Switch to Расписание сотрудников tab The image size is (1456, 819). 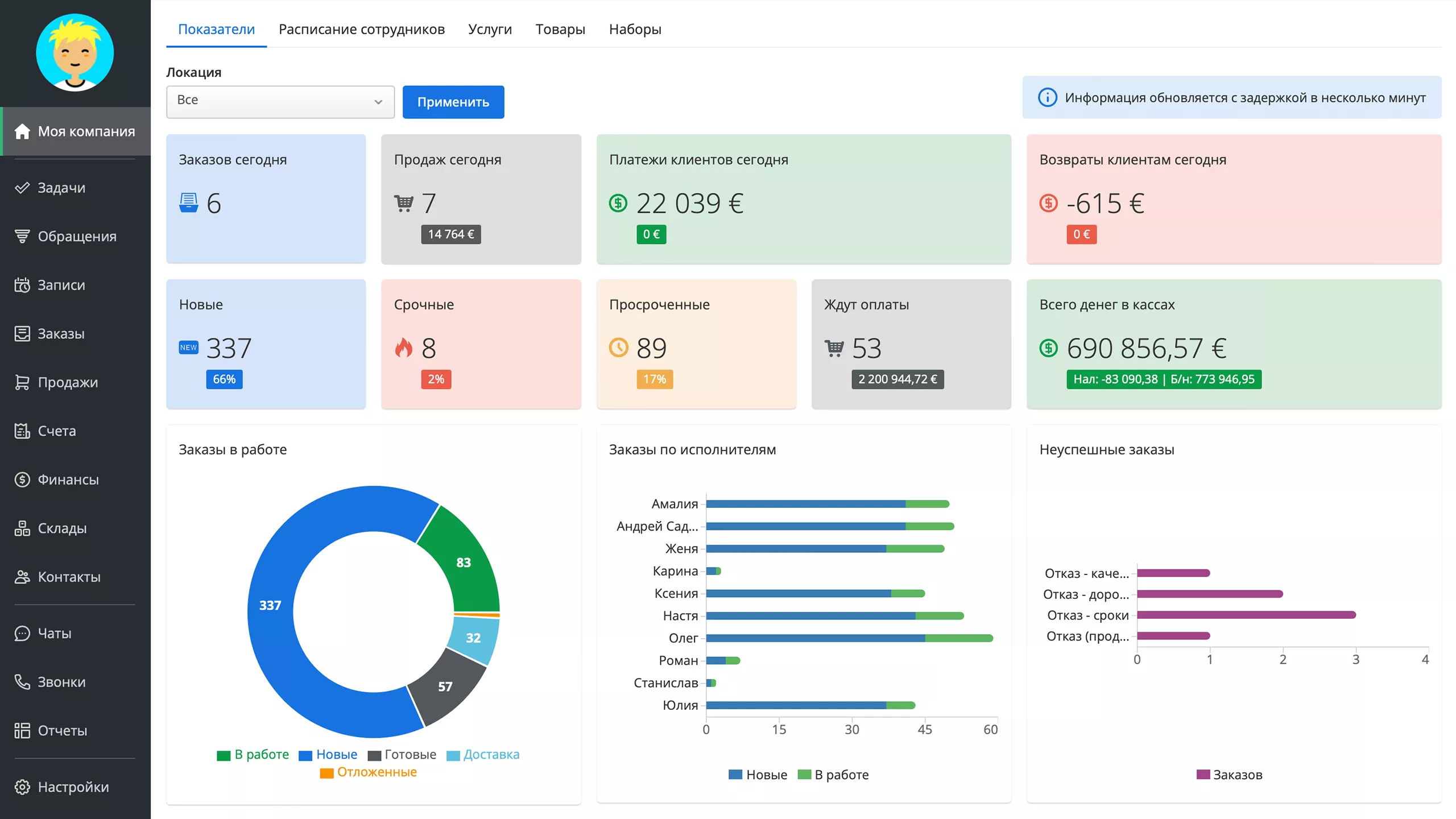(x=362, y=29)
